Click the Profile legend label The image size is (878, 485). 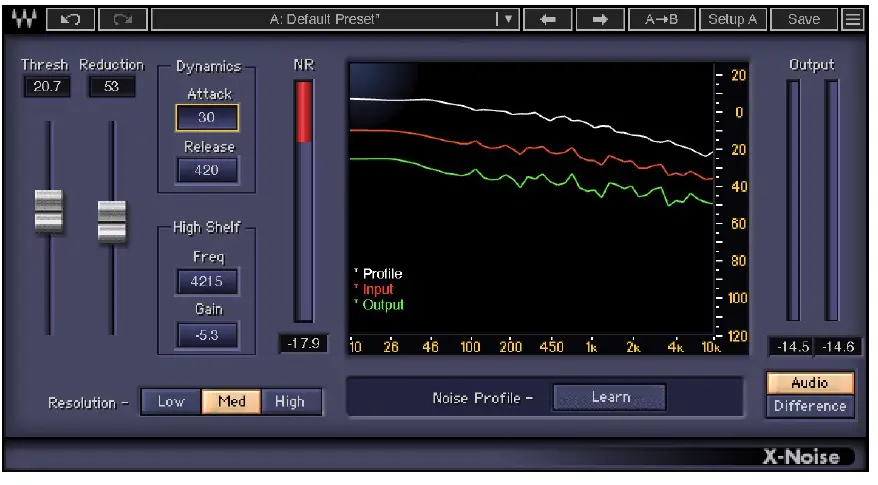tap(382, 274)
